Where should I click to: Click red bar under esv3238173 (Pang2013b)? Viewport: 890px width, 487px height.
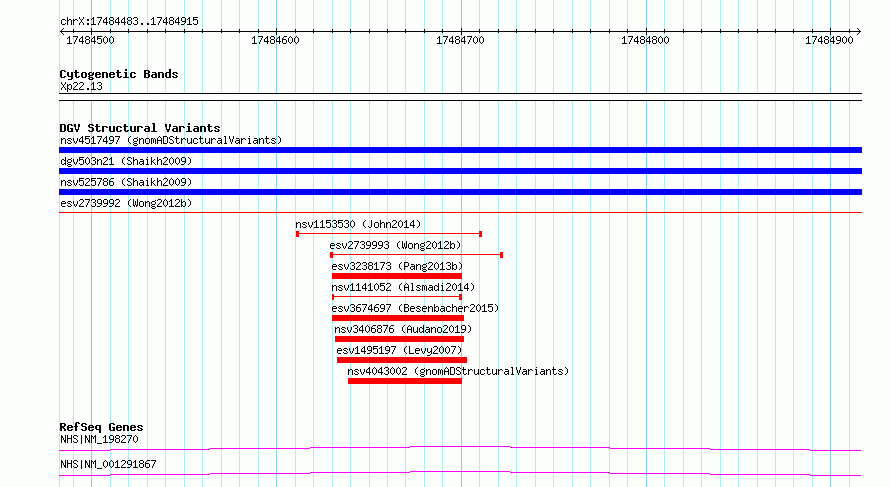[397, 276]
